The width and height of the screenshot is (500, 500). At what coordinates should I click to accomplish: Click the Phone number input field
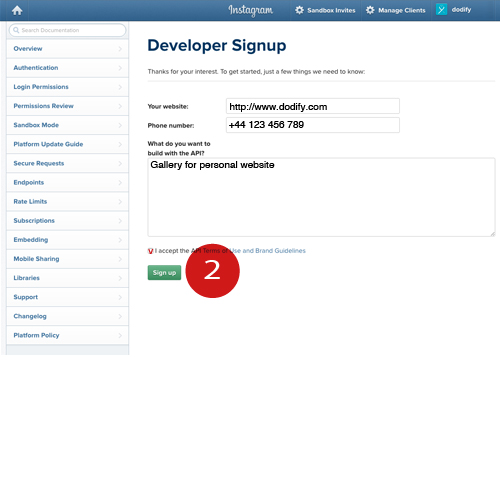[313, 125]
